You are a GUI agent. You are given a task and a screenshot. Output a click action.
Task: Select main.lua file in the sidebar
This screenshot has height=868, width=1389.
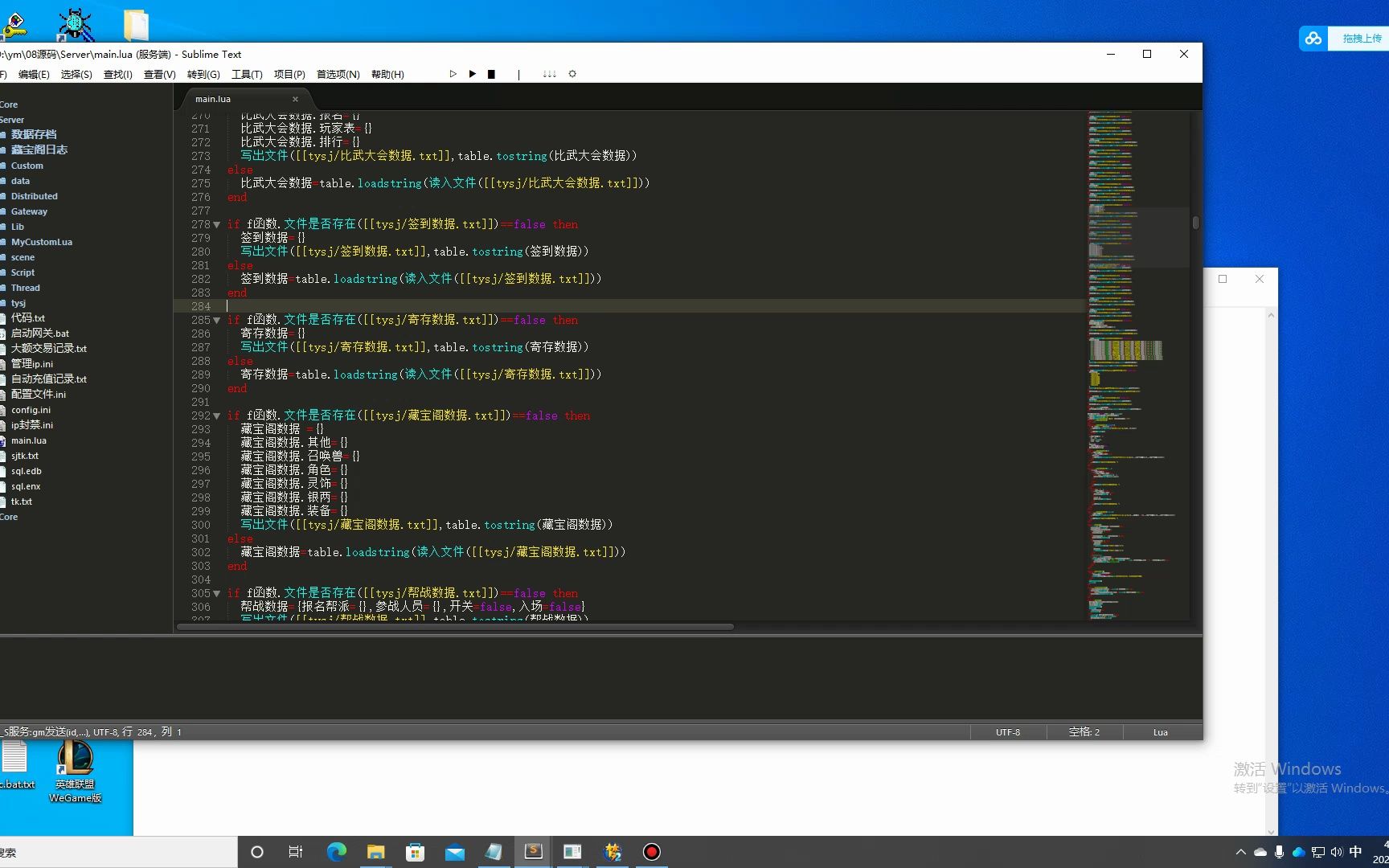click(28, 440)
